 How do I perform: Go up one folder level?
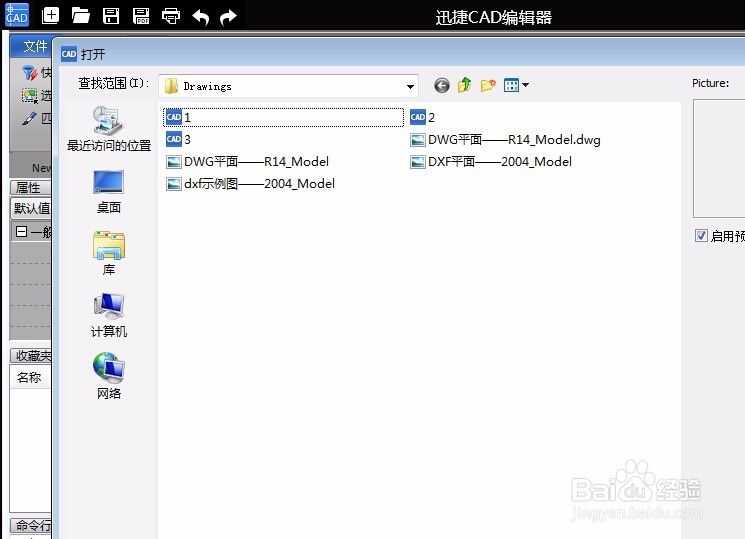465,85
